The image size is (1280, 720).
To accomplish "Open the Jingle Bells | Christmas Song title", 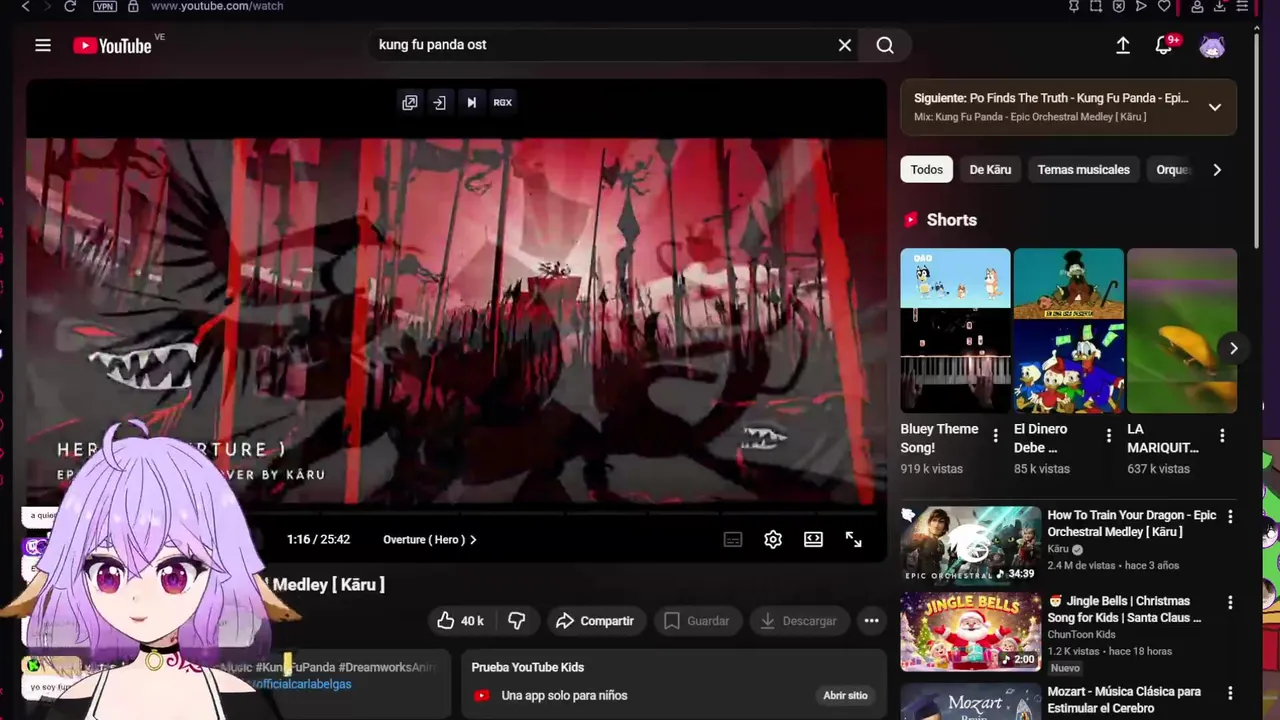I will pos(1125,610).
